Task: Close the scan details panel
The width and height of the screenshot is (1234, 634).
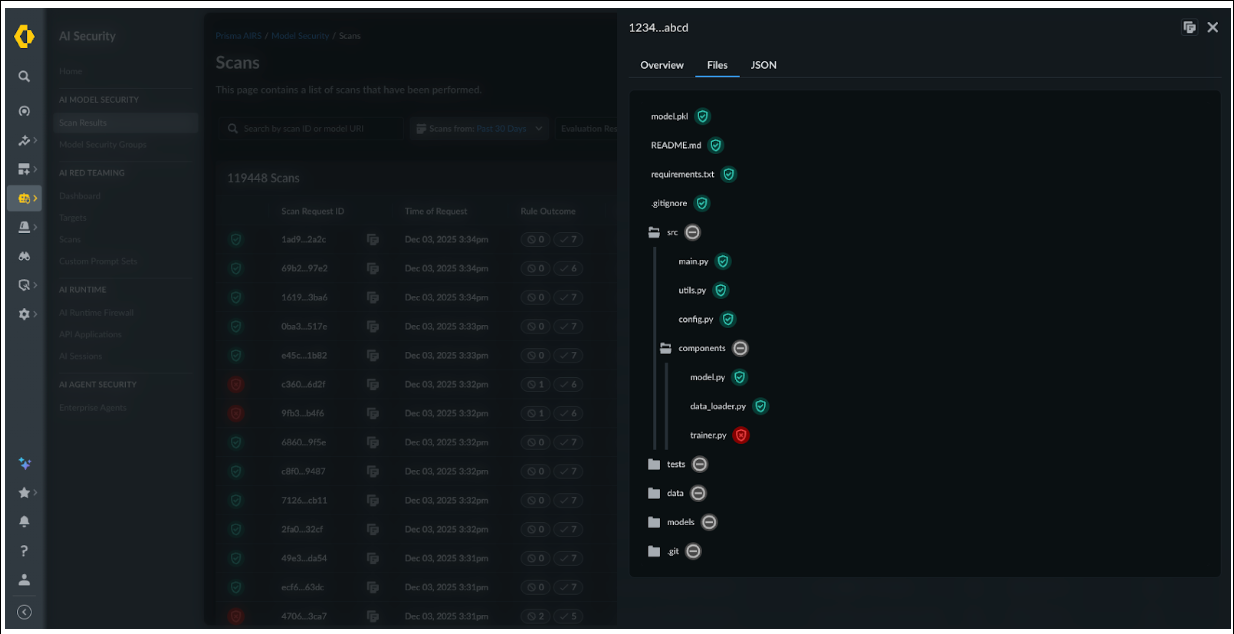Action: [x=1213, y=27]
